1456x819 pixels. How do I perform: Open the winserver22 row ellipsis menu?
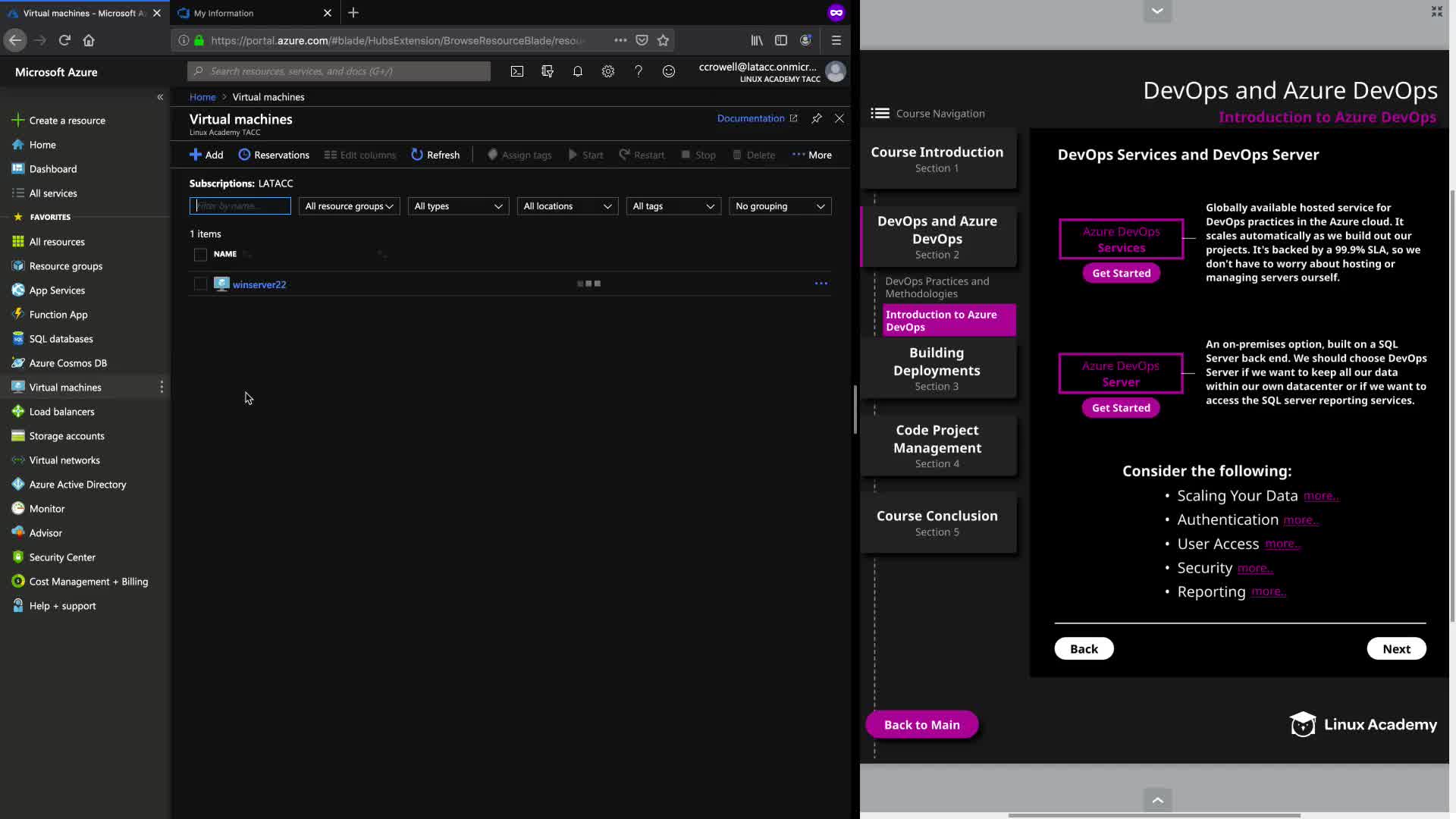coord(821,284)
